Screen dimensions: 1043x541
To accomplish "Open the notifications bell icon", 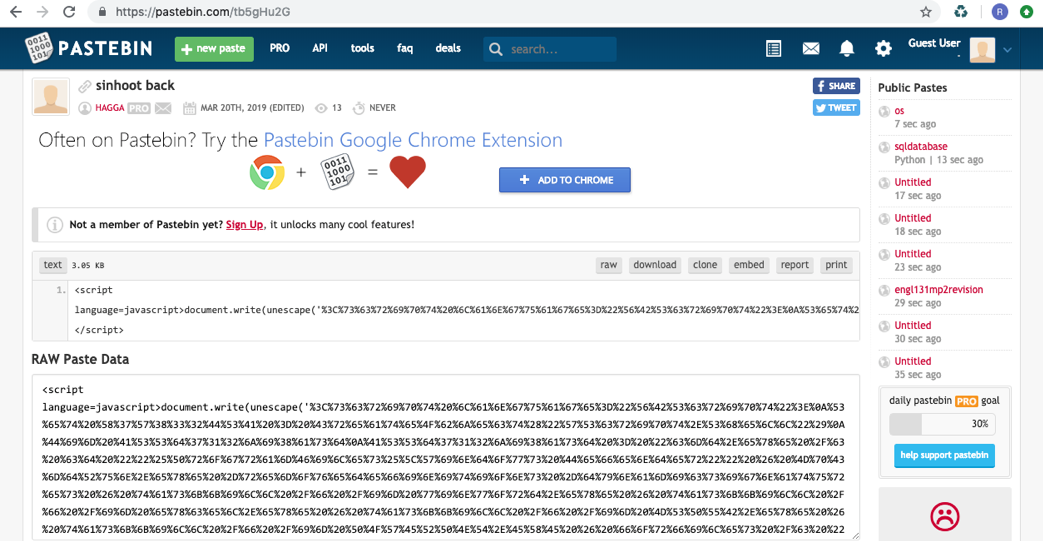I will [x=847, y=49].
